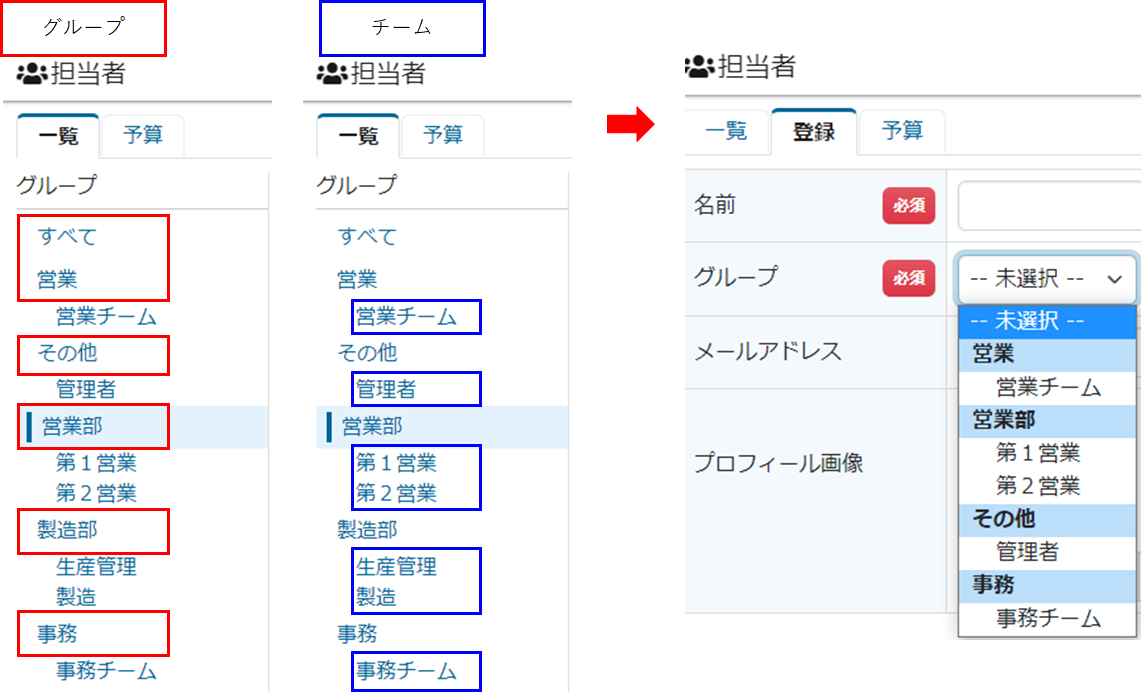Image resolution: width=1141 pixels, height=692 pixels.
Task: Select 営業チーム in the left panel group list
Action: tap(106, 317)
